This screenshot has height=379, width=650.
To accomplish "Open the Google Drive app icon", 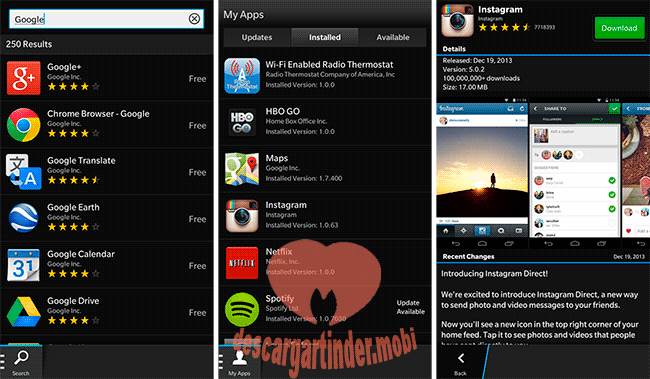I will click(24, 311).
